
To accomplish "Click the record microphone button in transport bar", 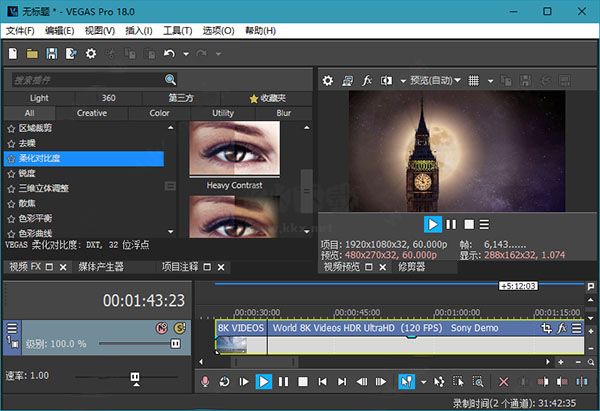I will [x=204, y=381].
